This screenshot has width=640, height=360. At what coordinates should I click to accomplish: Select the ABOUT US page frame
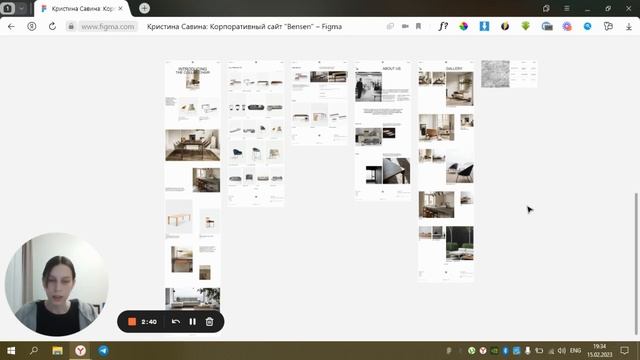tap(383, 131)
